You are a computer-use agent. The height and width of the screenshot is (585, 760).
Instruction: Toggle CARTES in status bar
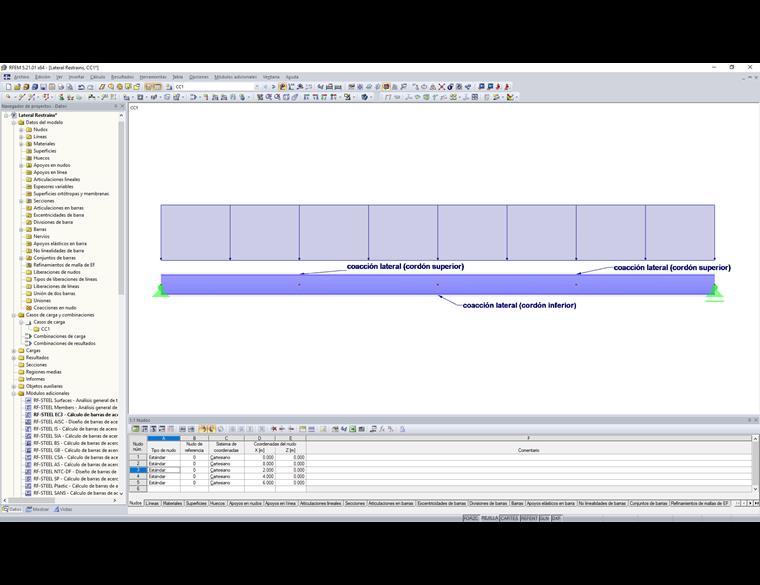tap(509, 518)
